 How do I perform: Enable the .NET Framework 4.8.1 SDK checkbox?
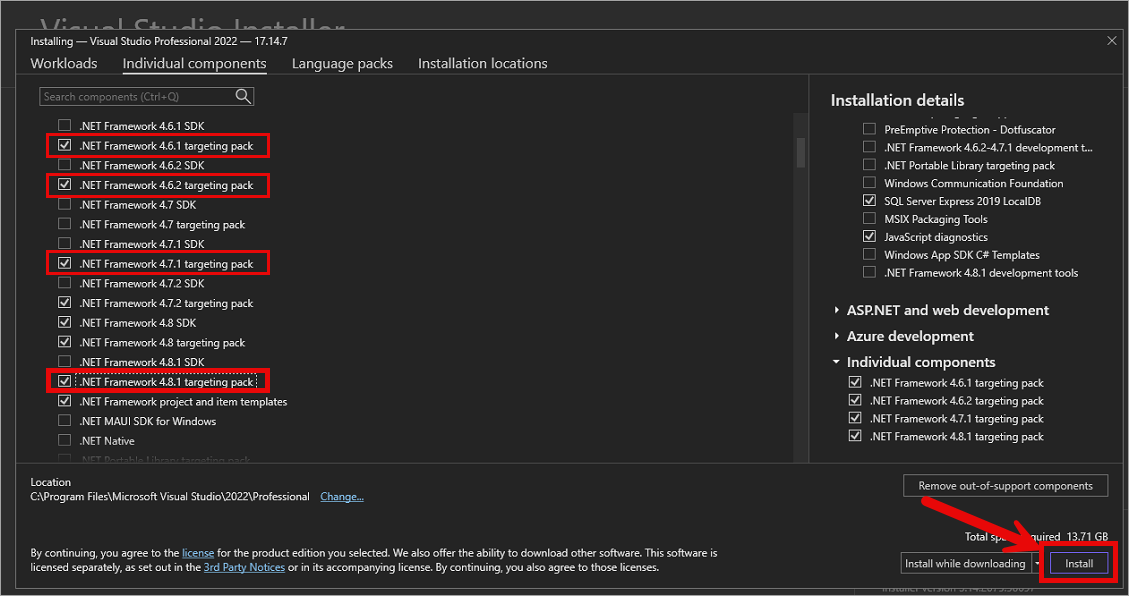[65, 361]
